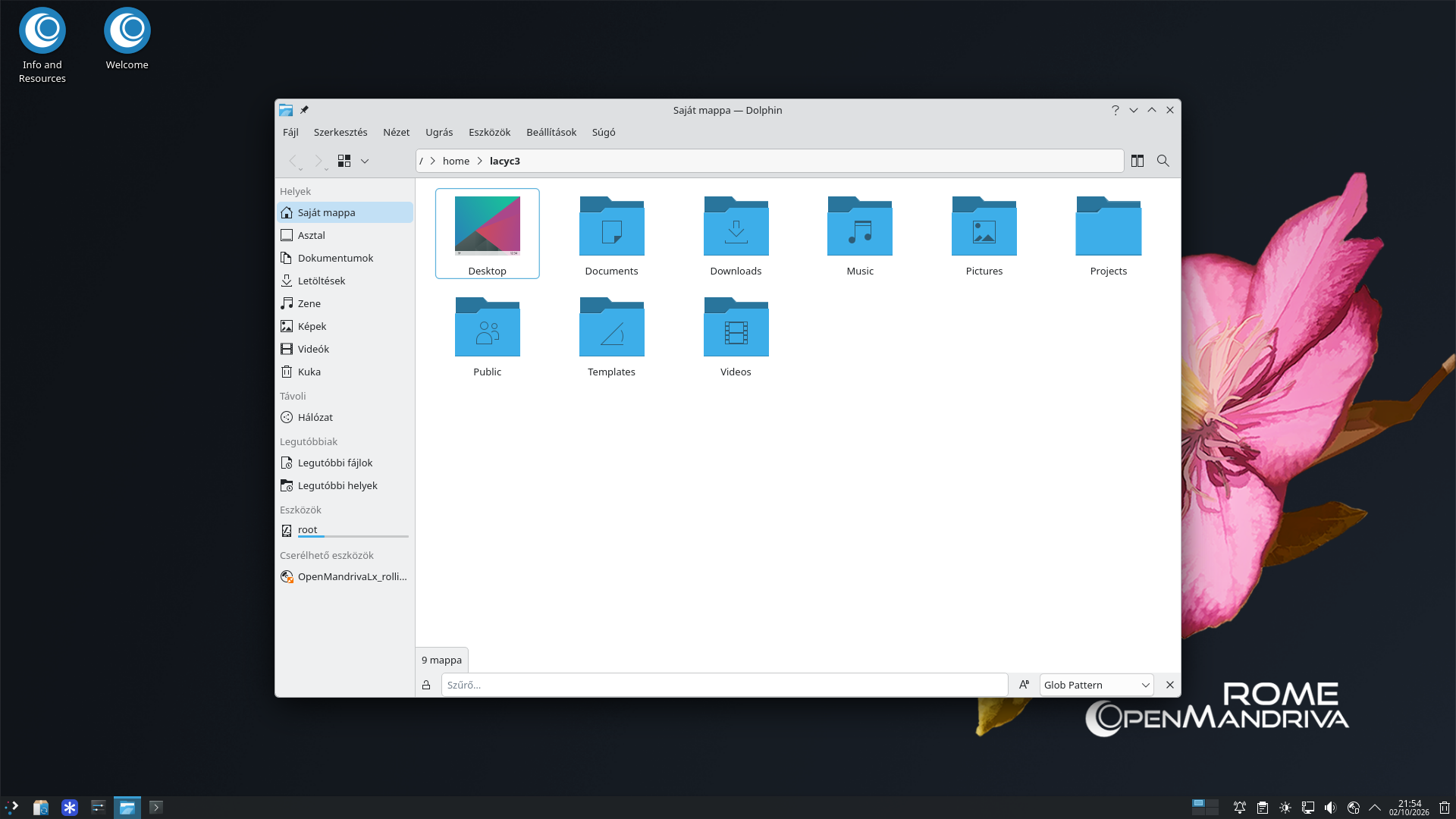Click the view mode icons button
The width and height of the screenshot is (1456, 819).
pyautogui.click(x=344, y=161)
